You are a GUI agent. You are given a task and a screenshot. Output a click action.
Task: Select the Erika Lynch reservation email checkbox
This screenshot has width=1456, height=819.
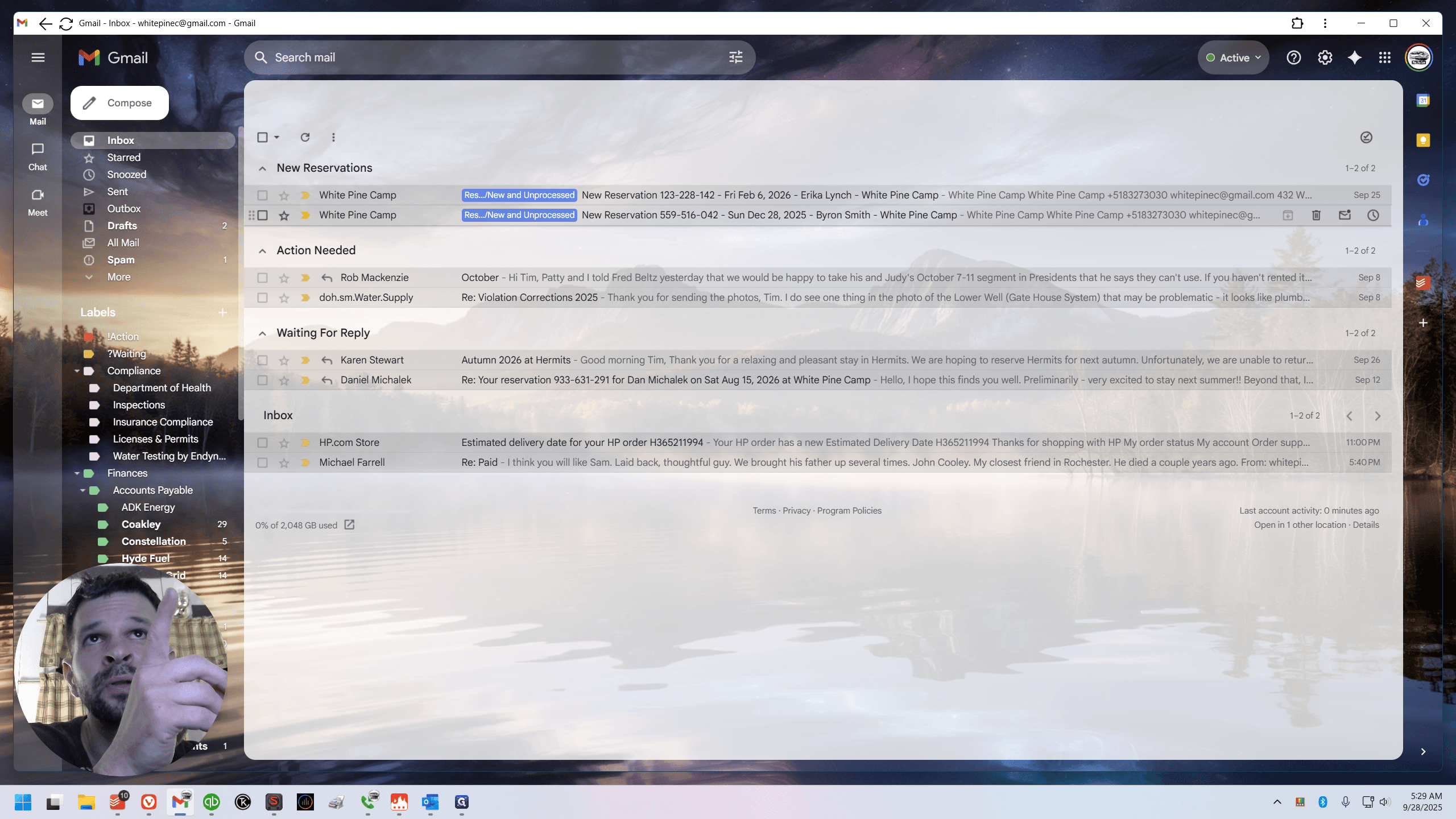point(262,195)
